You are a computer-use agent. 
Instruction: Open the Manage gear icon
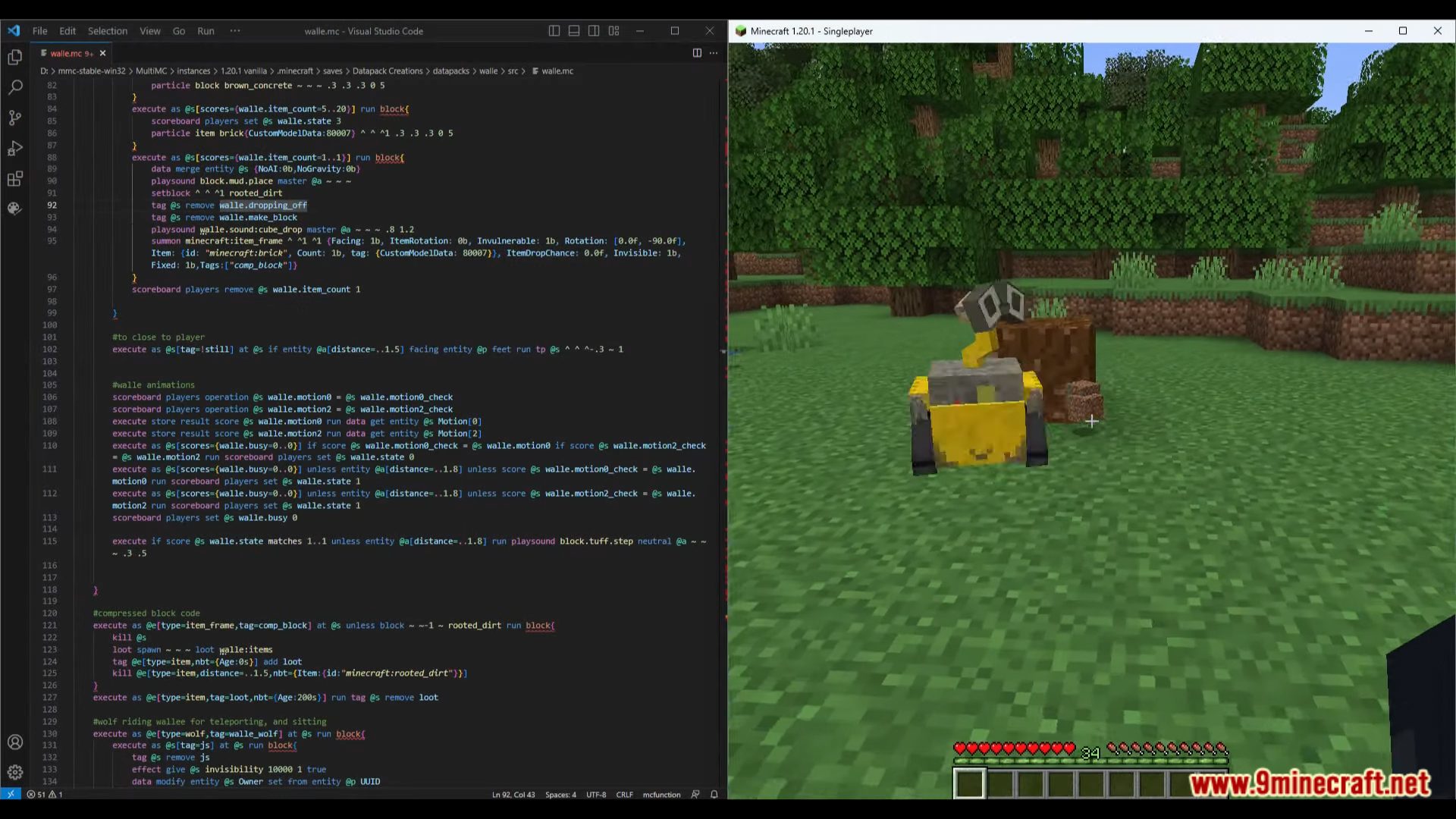click(14, 772)
